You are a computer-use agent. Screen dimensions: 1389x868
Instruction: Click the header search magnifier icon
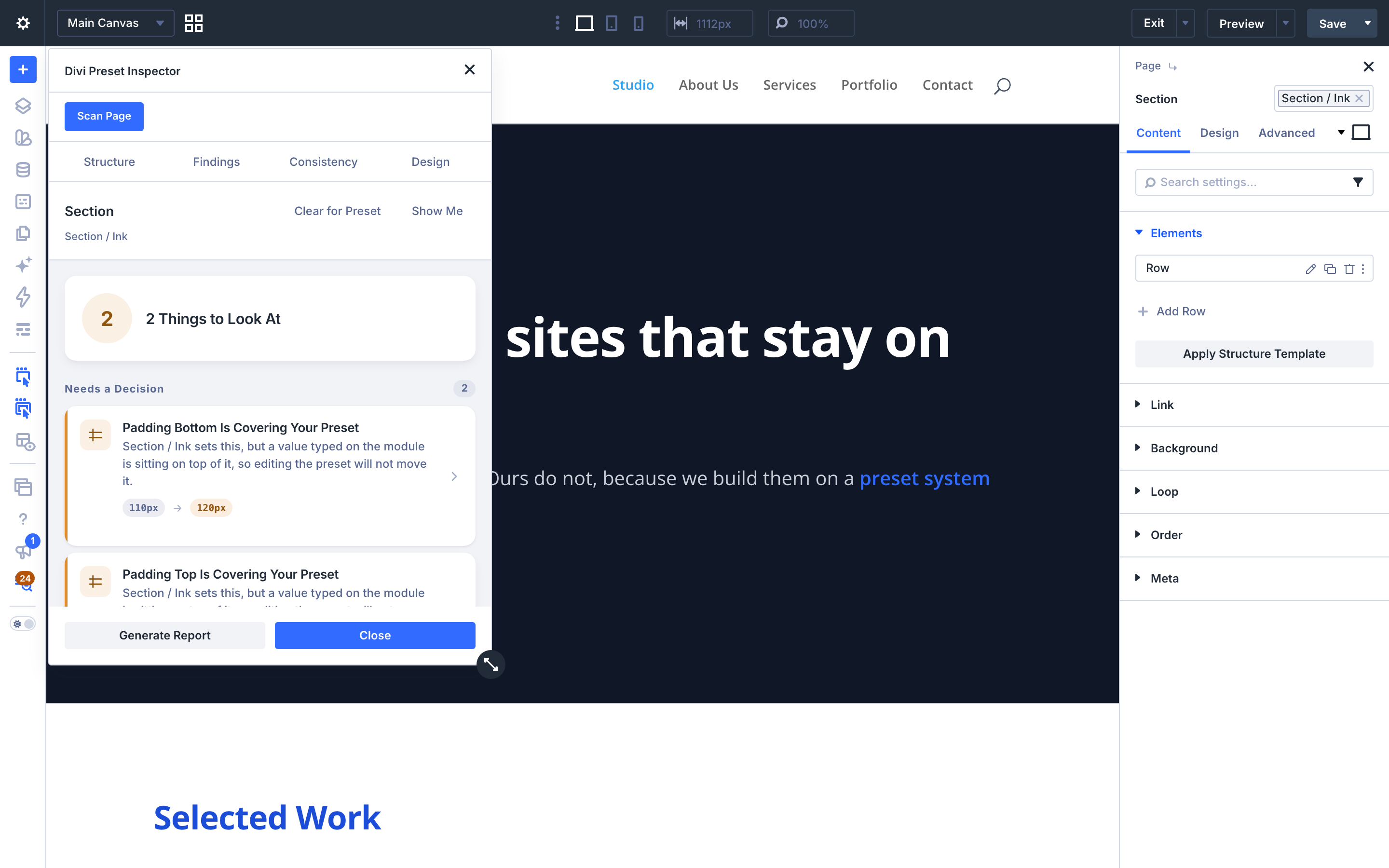(1002, 86)
